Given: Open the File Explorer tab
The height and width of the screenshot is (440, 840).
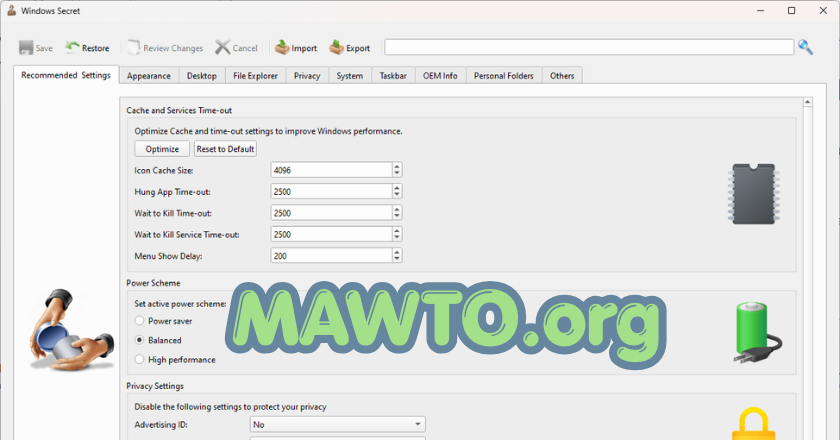Looking at the screenshot, I should [256, 76].
